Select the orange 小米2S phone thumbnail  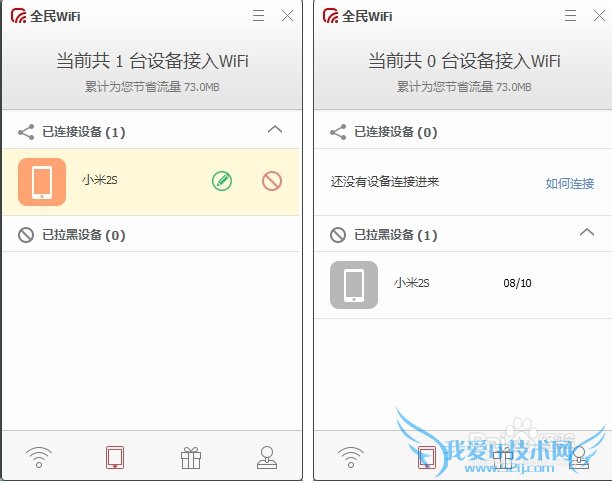point(42,182)
